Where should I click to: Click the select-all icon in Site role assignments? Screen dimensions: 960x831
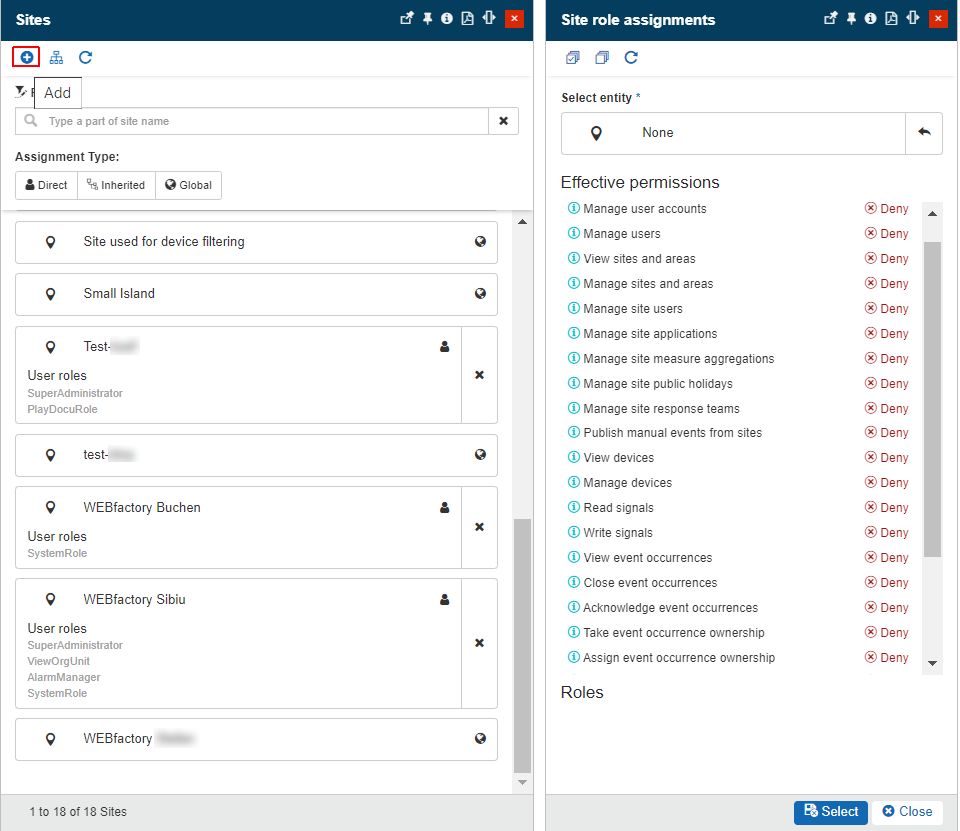(572, 57)
